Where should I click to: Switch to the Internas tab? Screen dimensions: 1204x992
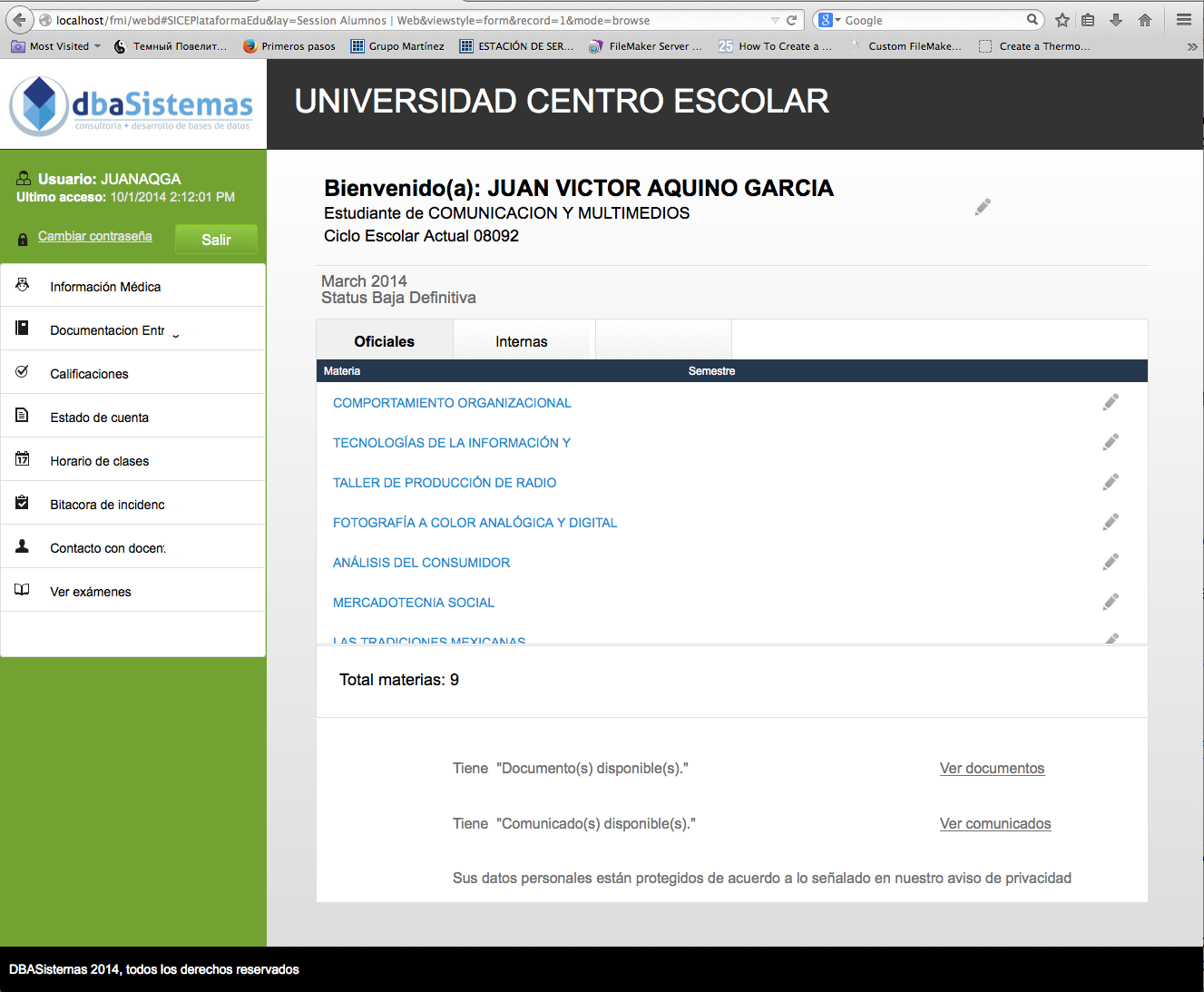[x=521, y=341]
